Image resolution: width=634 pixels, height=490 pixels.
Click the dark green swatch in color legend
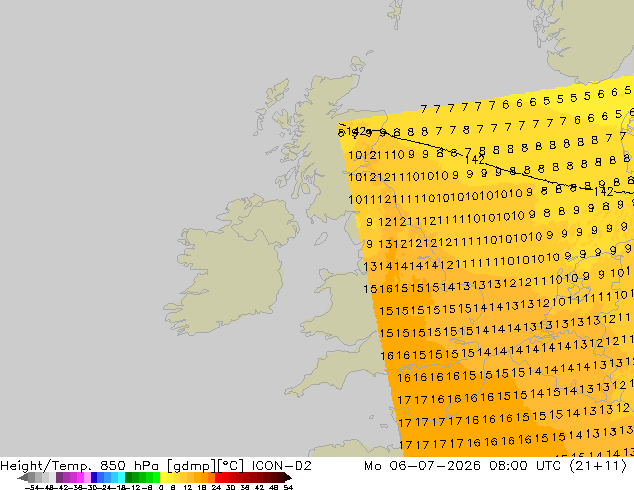point(129,477)
